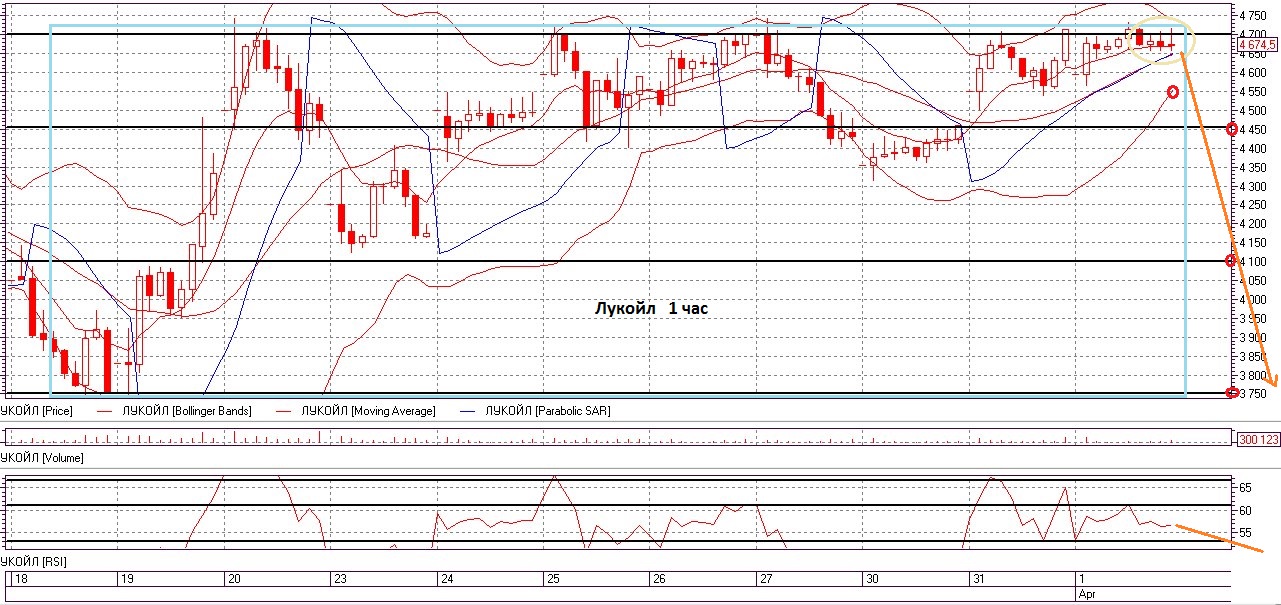
Task: Click the ЛУКОЙЛ [Bollinger Bands] legend label
Action: [187, 411]
